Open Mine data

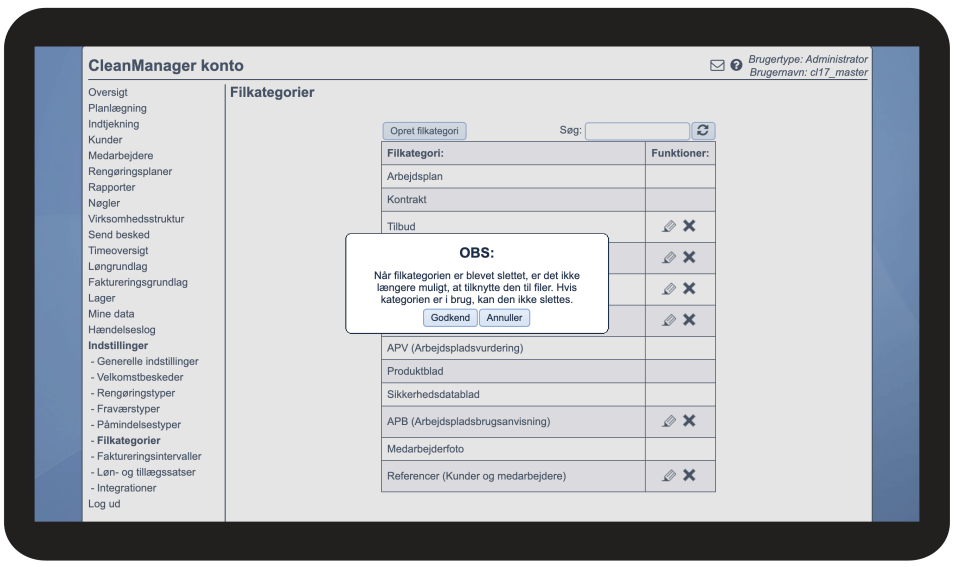111,314
